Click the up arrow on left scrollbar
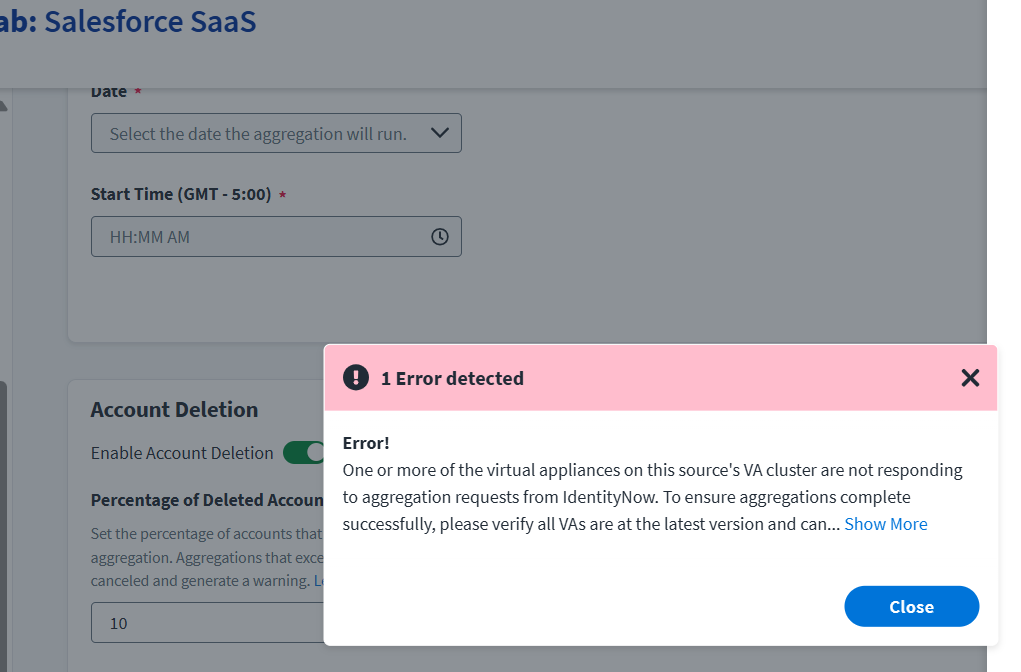 pos(3,104)
